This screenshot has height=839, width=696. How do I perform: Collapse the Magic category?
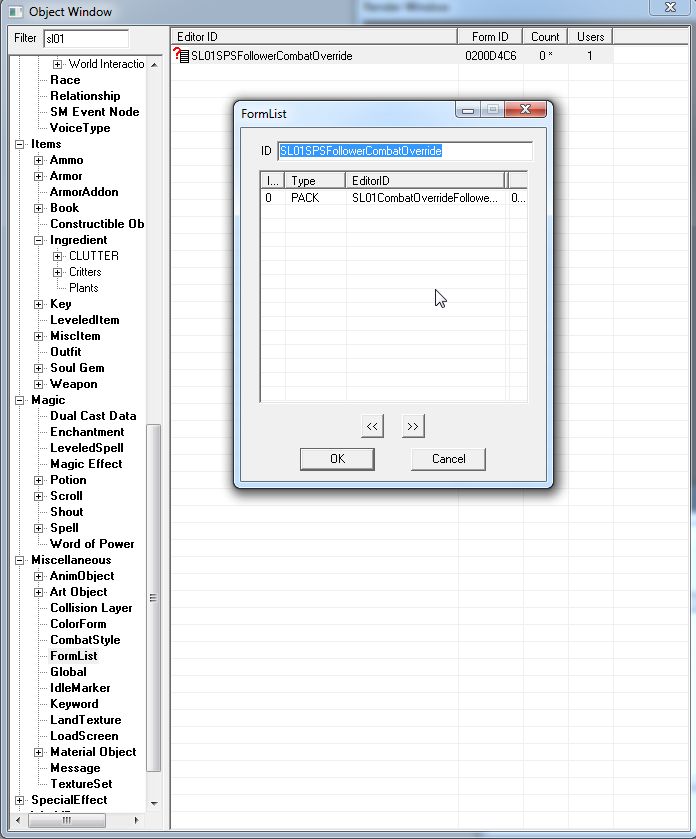[20, 401]
